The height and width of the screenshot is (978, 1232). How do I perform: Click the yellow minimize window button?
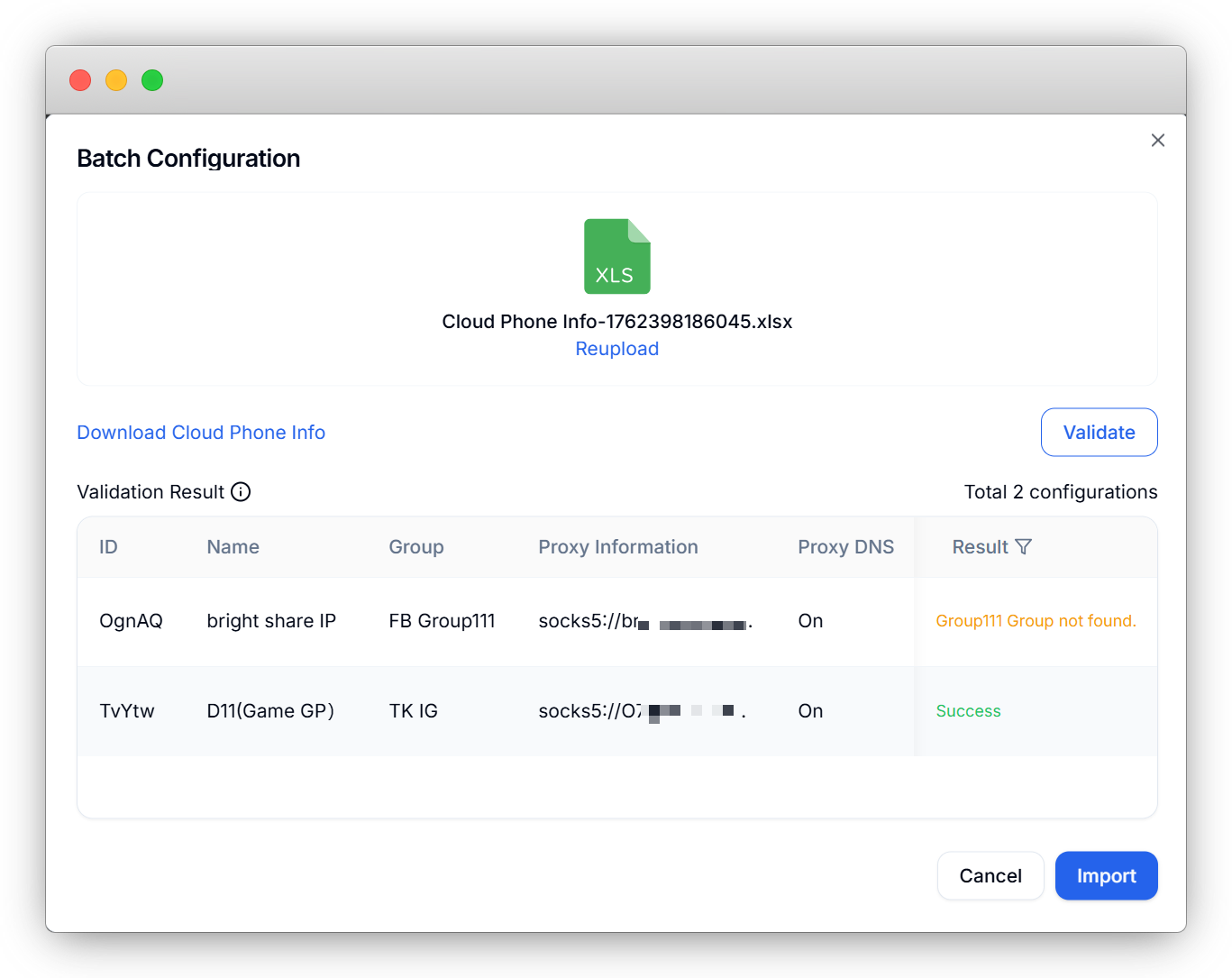click(116, 80)
